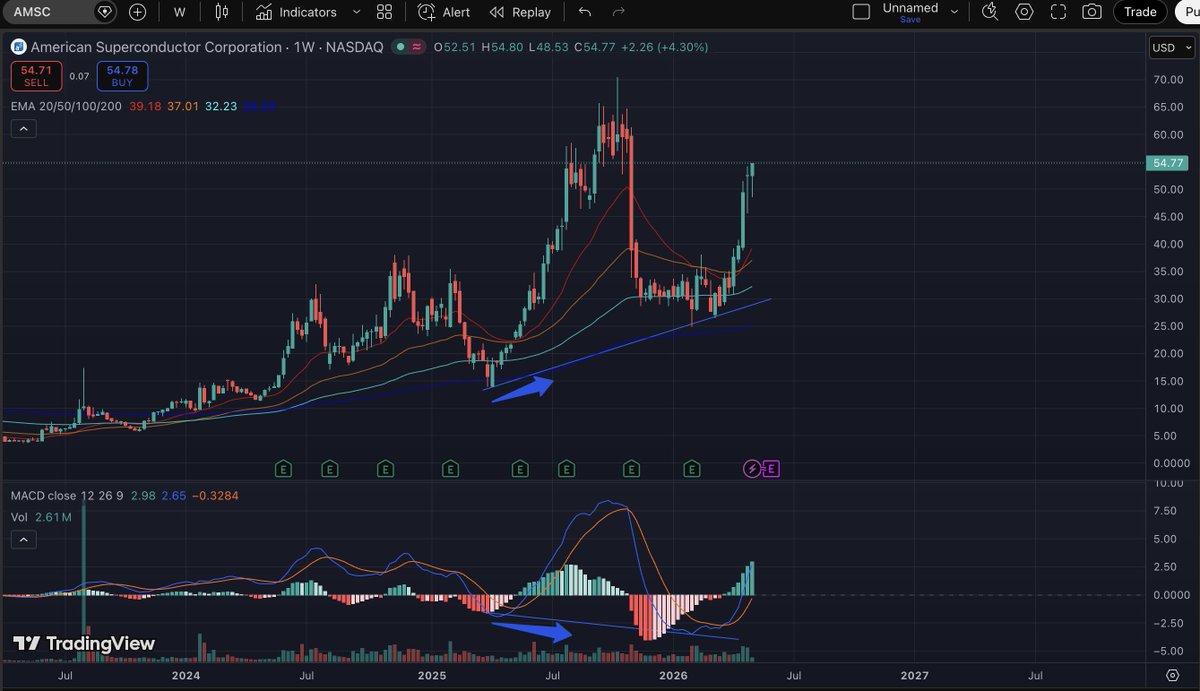Click the 2027 label on the time axis
The height and width of the screenshot is (691, 1200).
click(914, 675)
